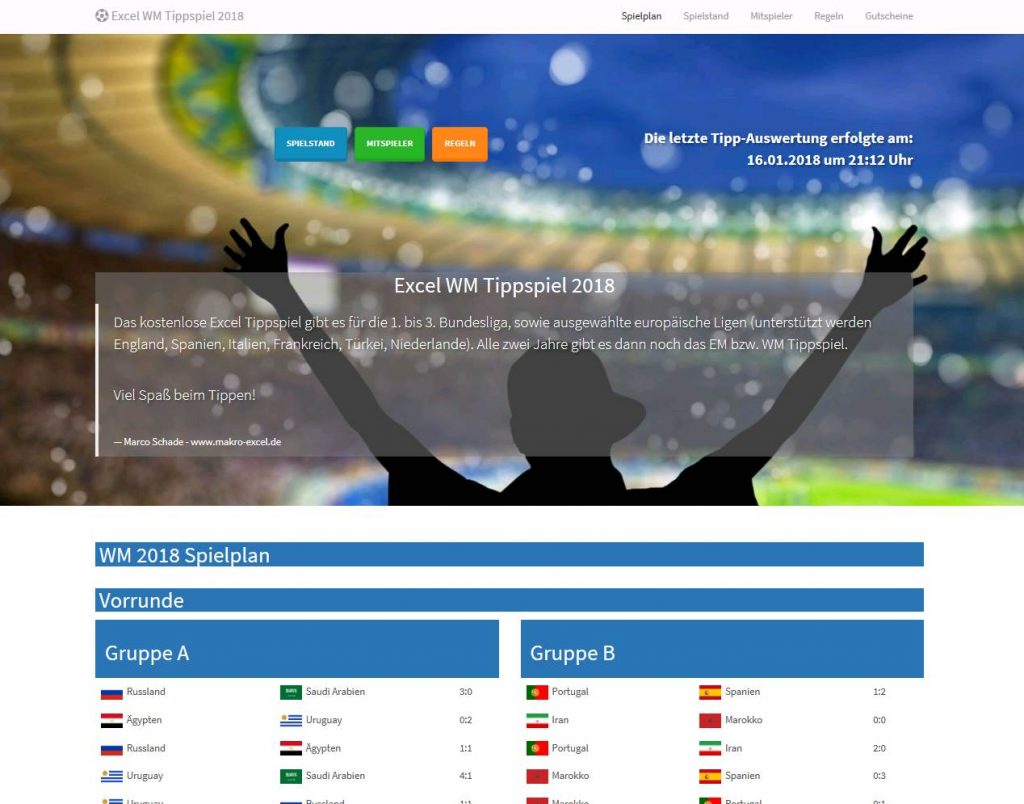The width and height of the screenshot is (1024, 804).
Task: Click the Uruguay flag beside Ägypten match
Action: pyautogui.click(x=291, y=720)
